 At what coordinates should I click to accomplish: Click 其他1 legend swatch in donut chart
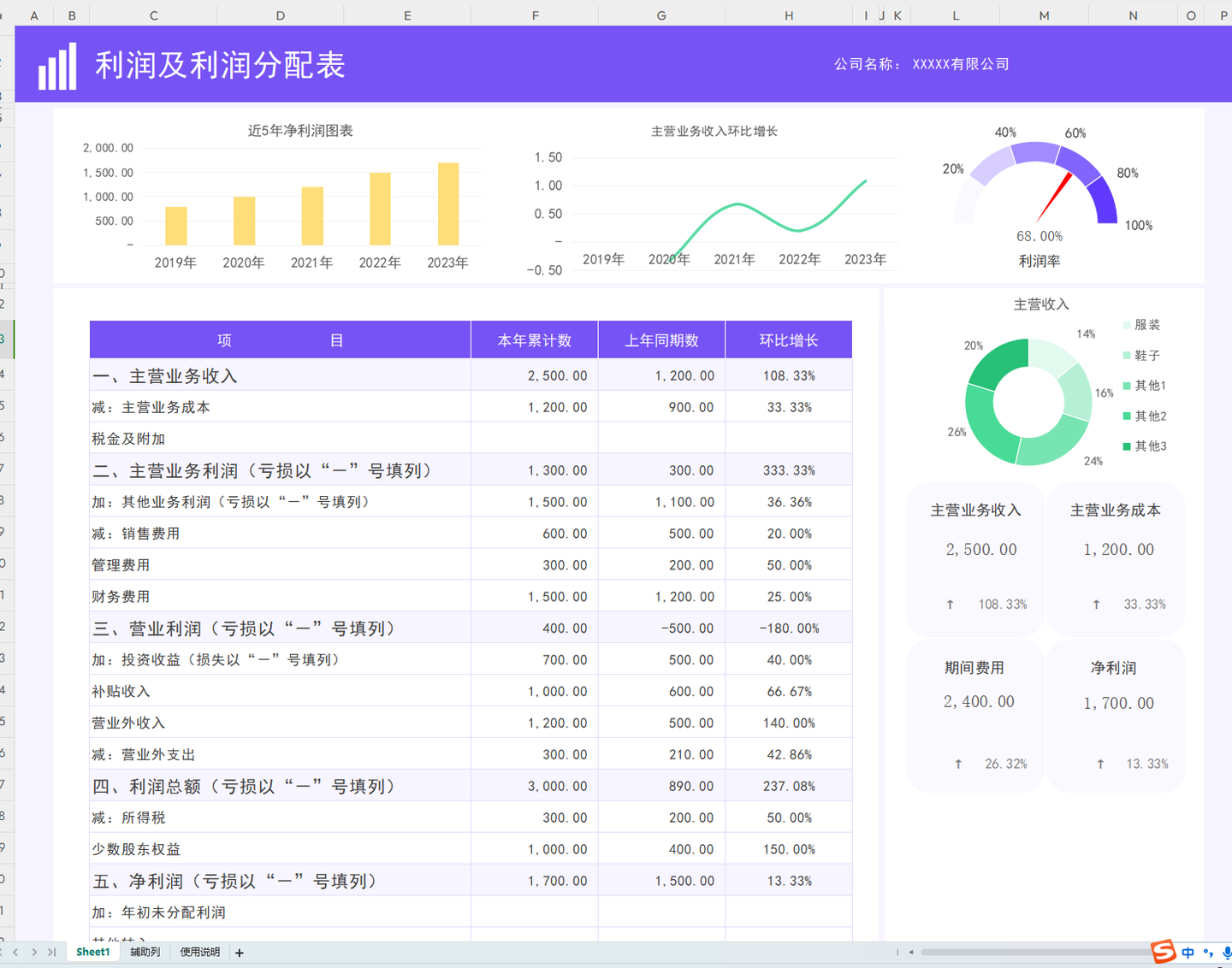(1127, 386)
